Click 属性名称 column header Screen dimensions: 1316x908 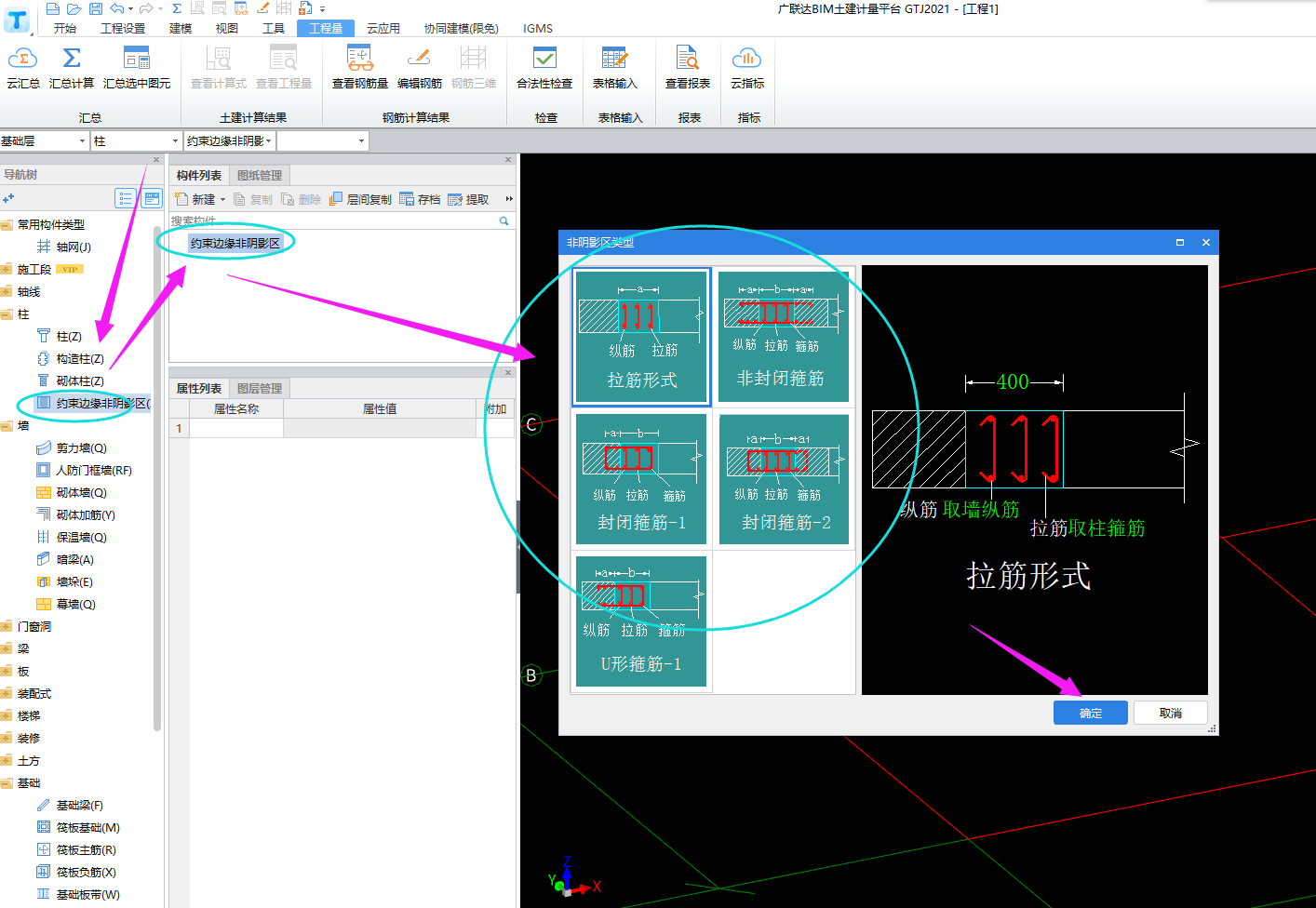click(236, 408)
